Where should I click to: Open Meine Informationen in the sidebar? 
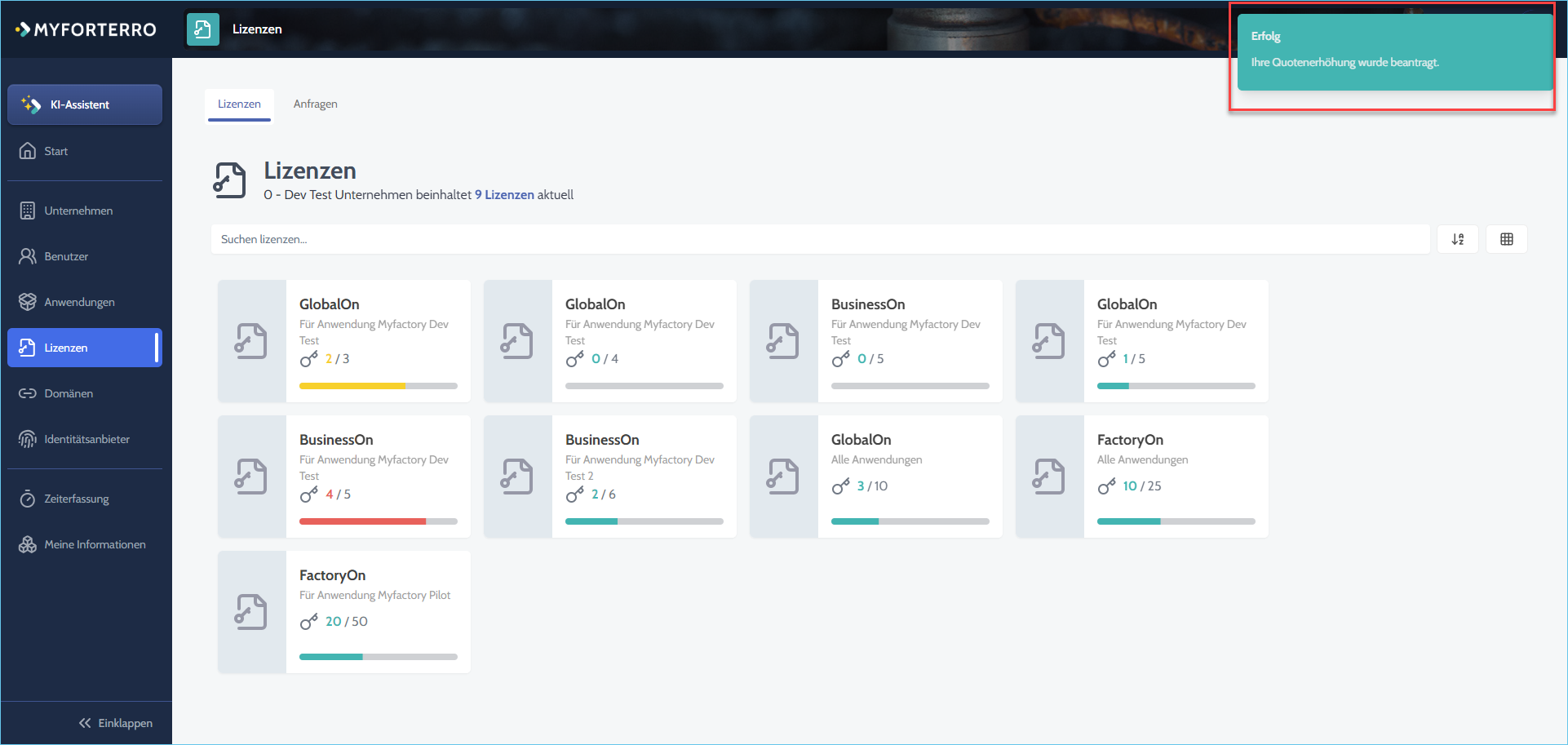point(85,544)
